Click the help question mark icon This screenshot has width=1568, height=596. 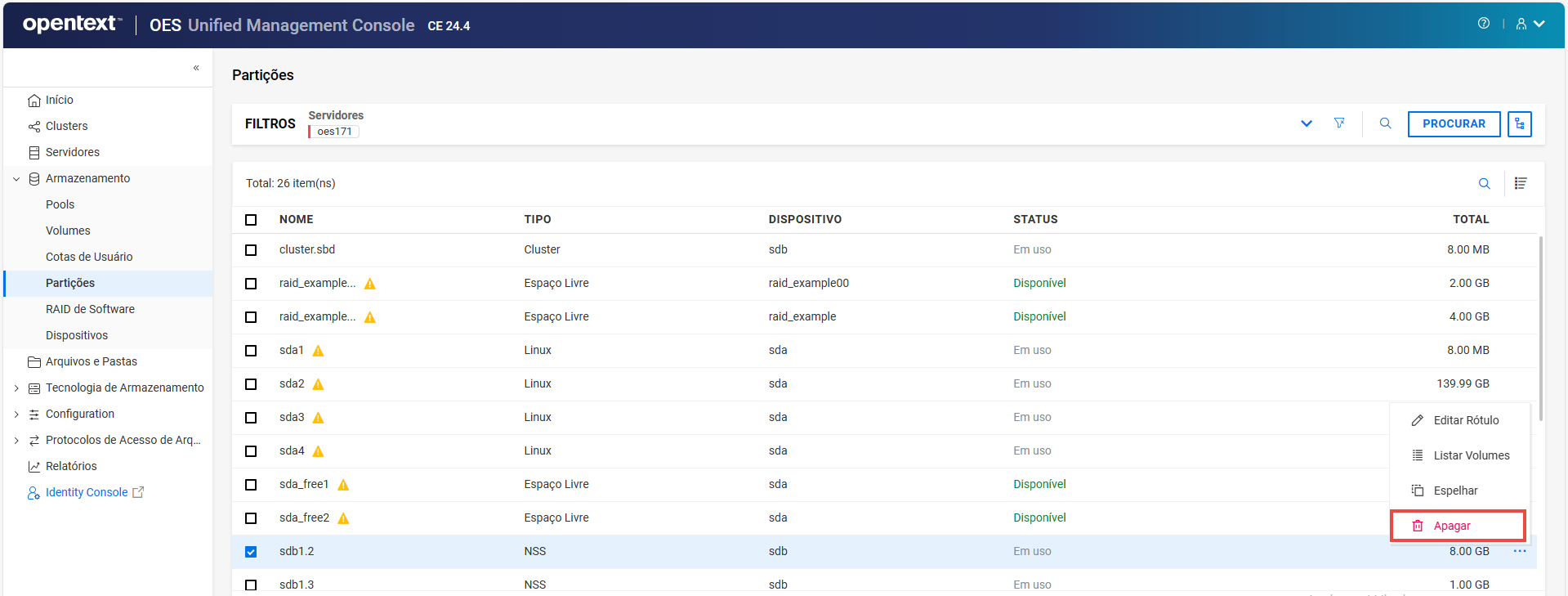coord(1483,24)
